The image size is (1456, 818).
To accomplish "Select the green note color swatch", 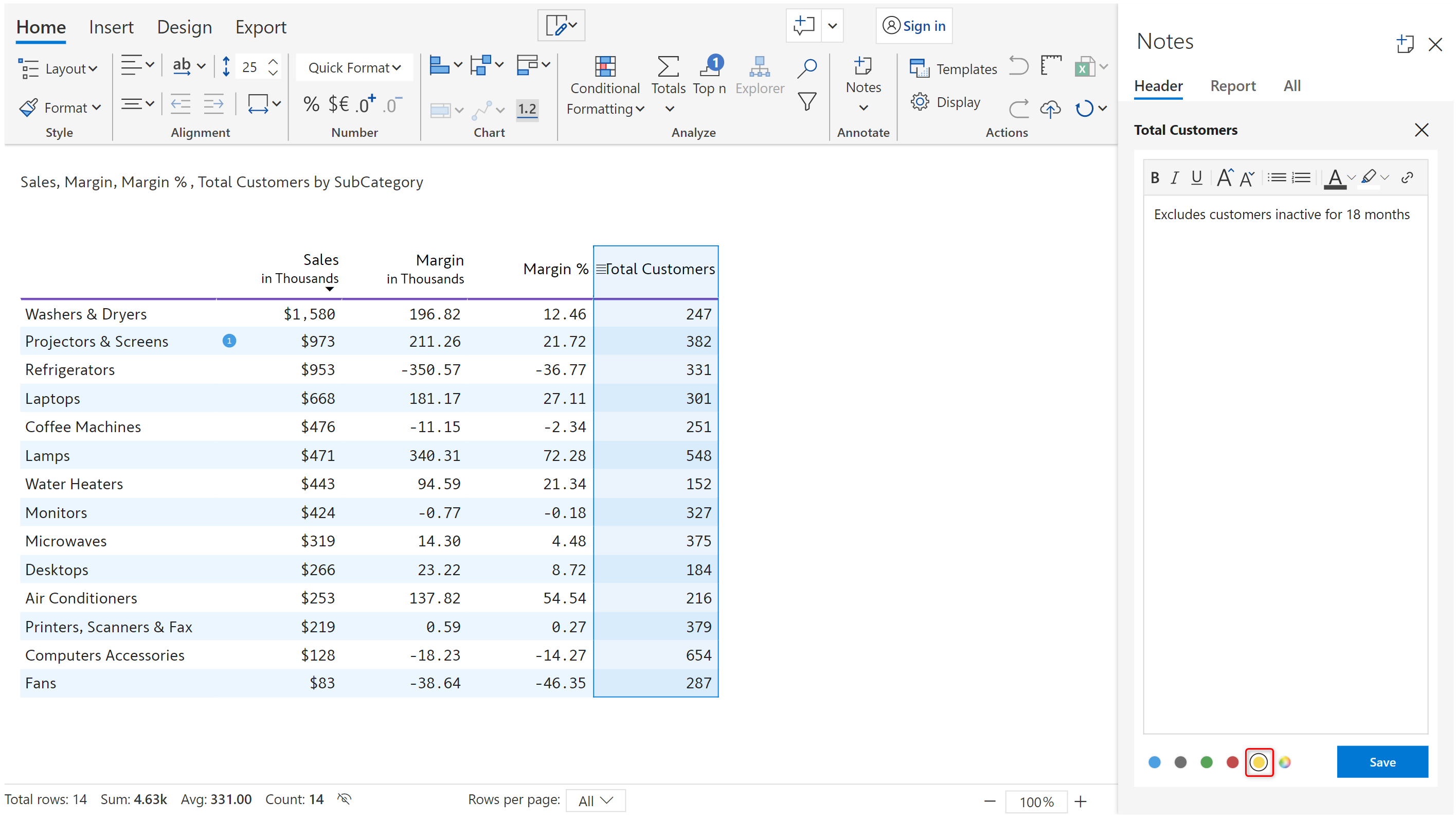I will pyautogui.click(x=1206, y=762).
